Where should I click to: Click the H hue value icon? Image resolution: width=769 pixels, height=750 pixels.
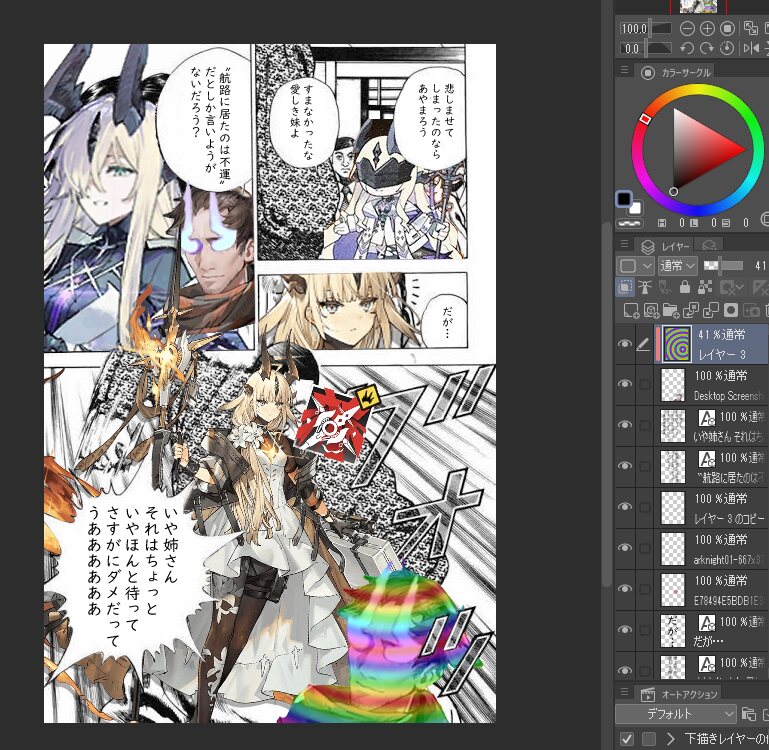tap(662, 223)
